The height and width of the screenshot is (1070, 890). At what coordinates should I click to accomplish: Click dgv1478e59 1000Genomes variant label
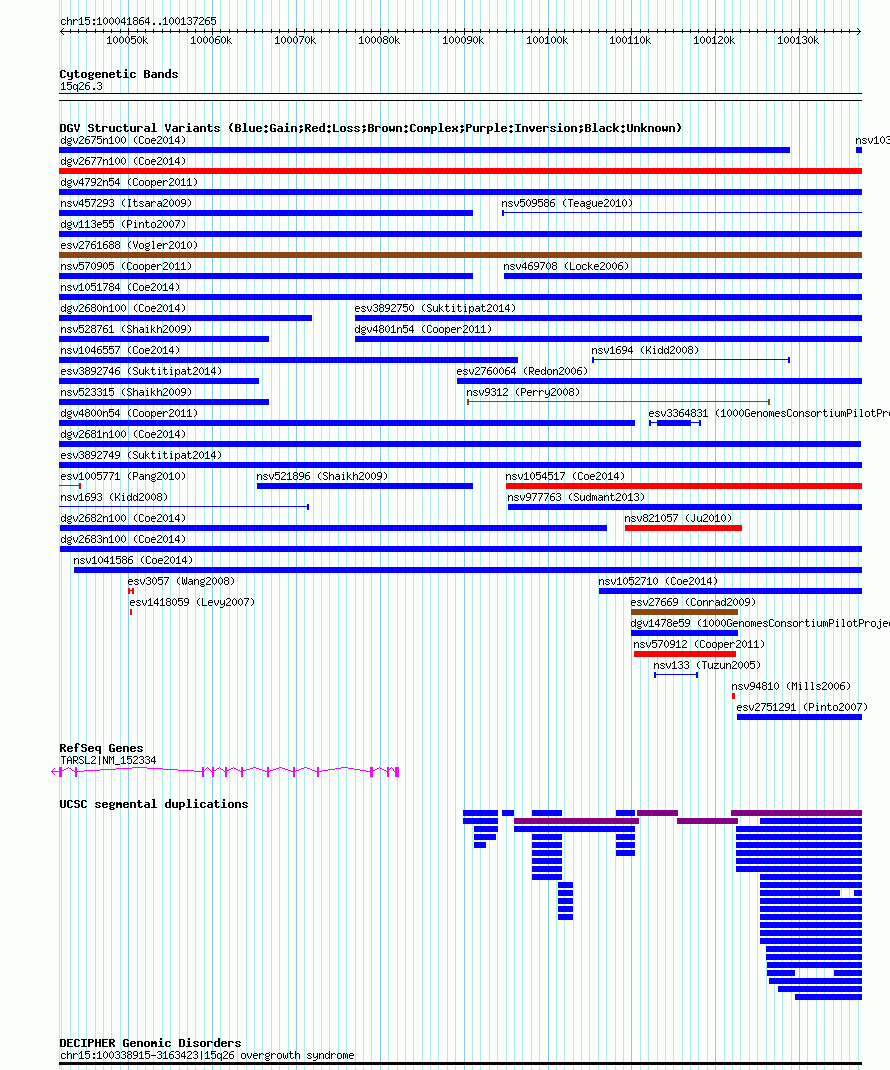tap(760, 623)
